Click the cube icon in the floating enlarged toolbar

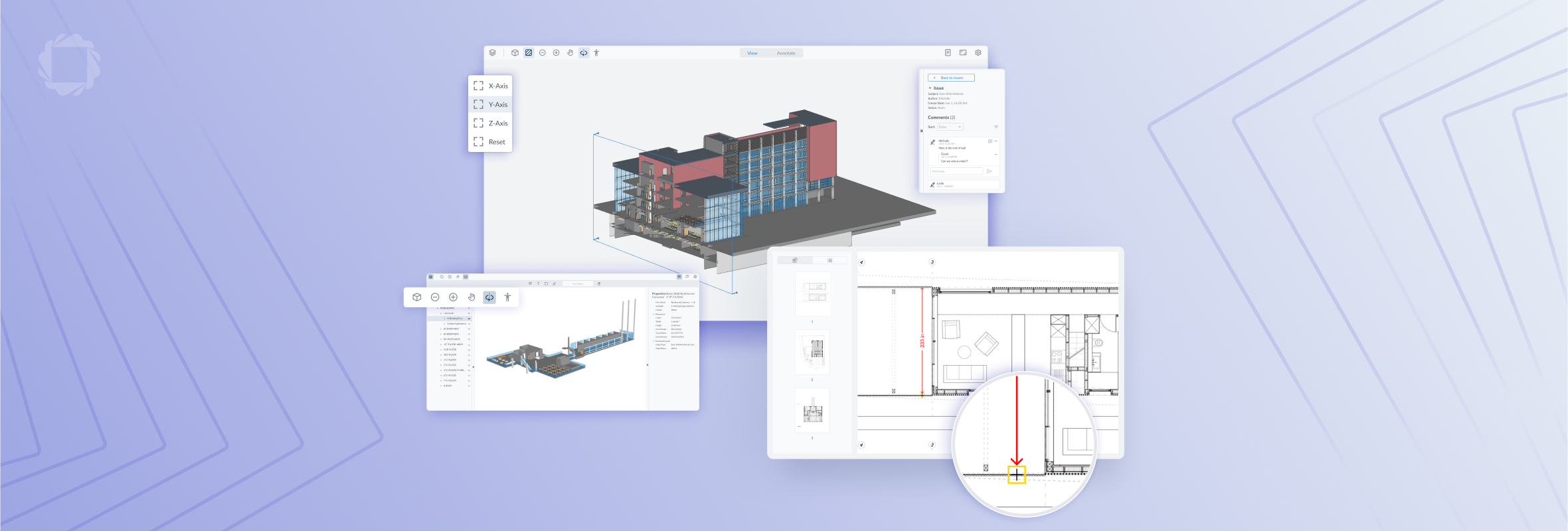(416, 297)
